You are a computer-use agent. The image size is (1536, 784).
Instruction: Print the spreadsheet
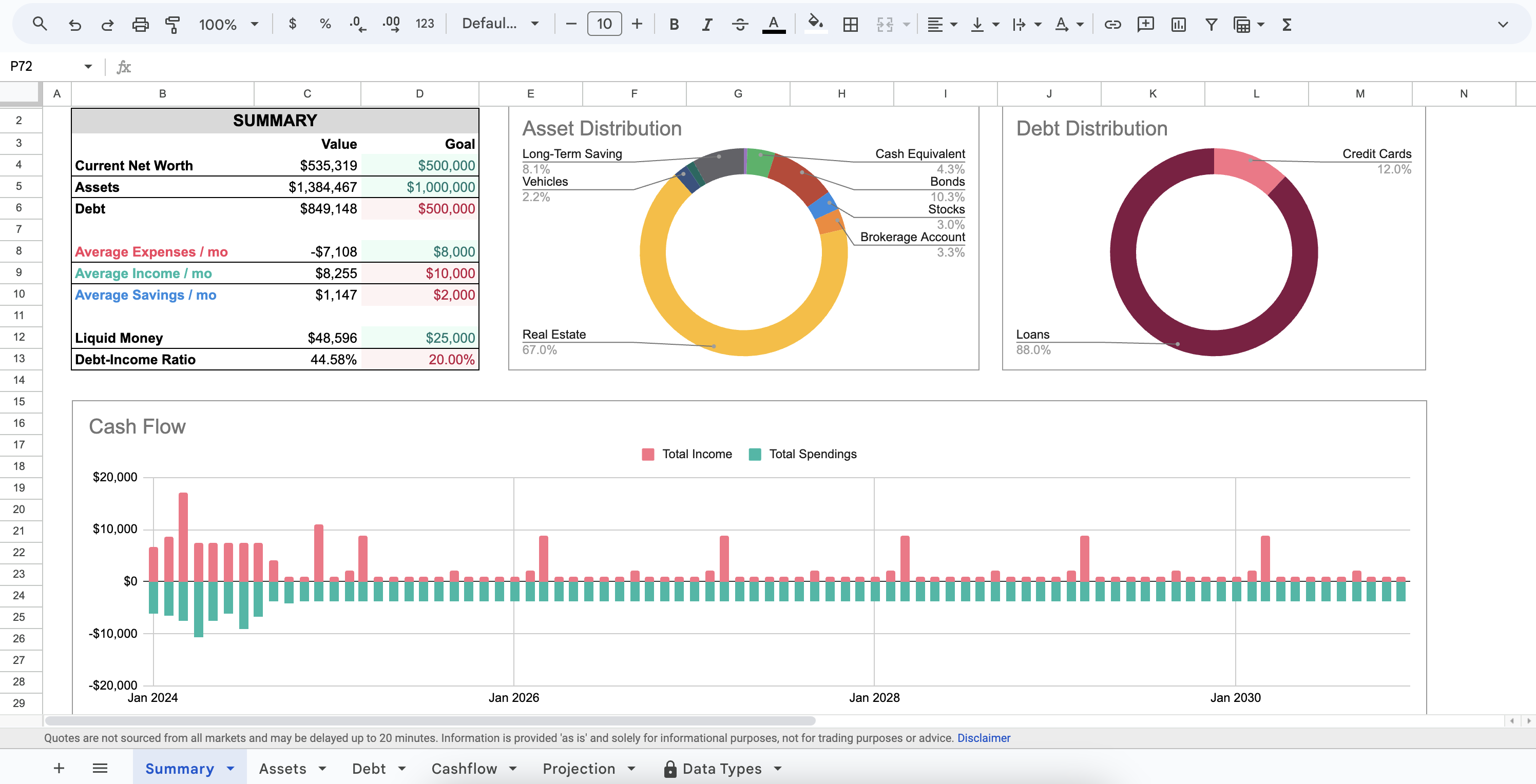pos(140,25)
